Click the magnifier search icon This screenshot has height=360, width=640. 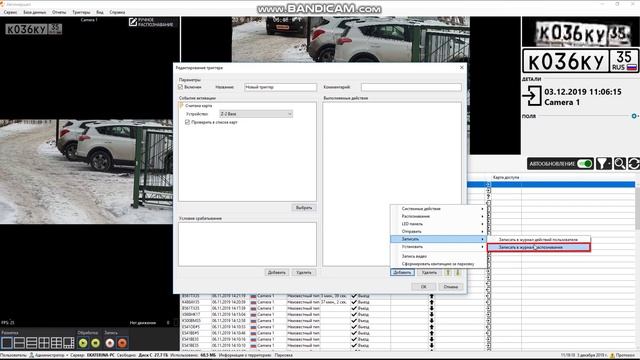(620, 164)
